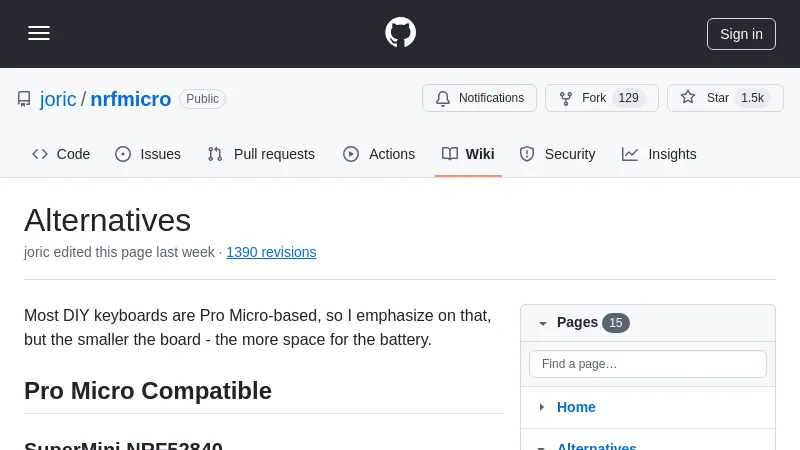The image size is (800, 450).
Task: Open the joric owner profile link
Action: coord(58,99)
